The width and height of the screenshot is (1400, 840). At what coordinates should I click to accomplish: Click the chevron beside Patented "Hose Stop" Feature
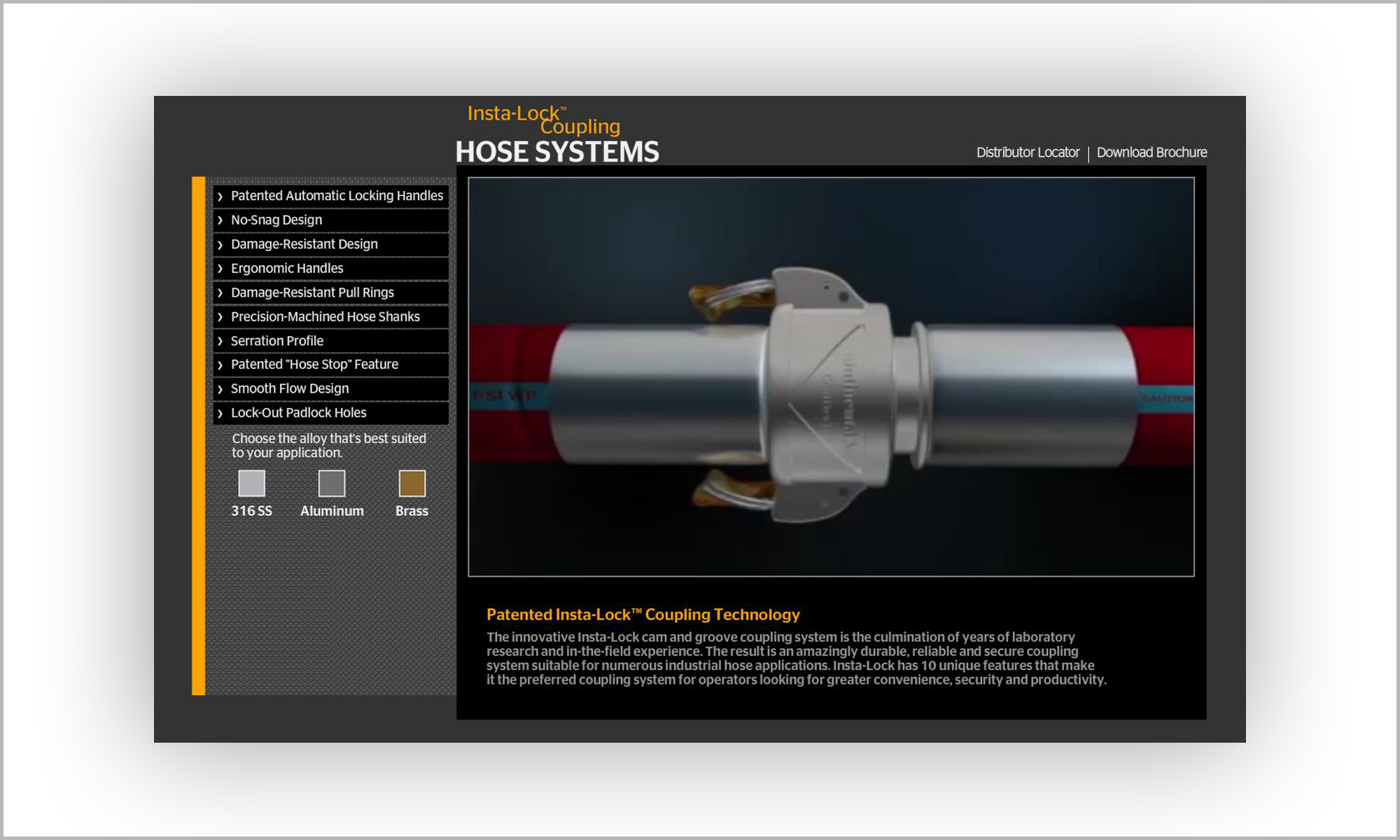click(220, 365)
